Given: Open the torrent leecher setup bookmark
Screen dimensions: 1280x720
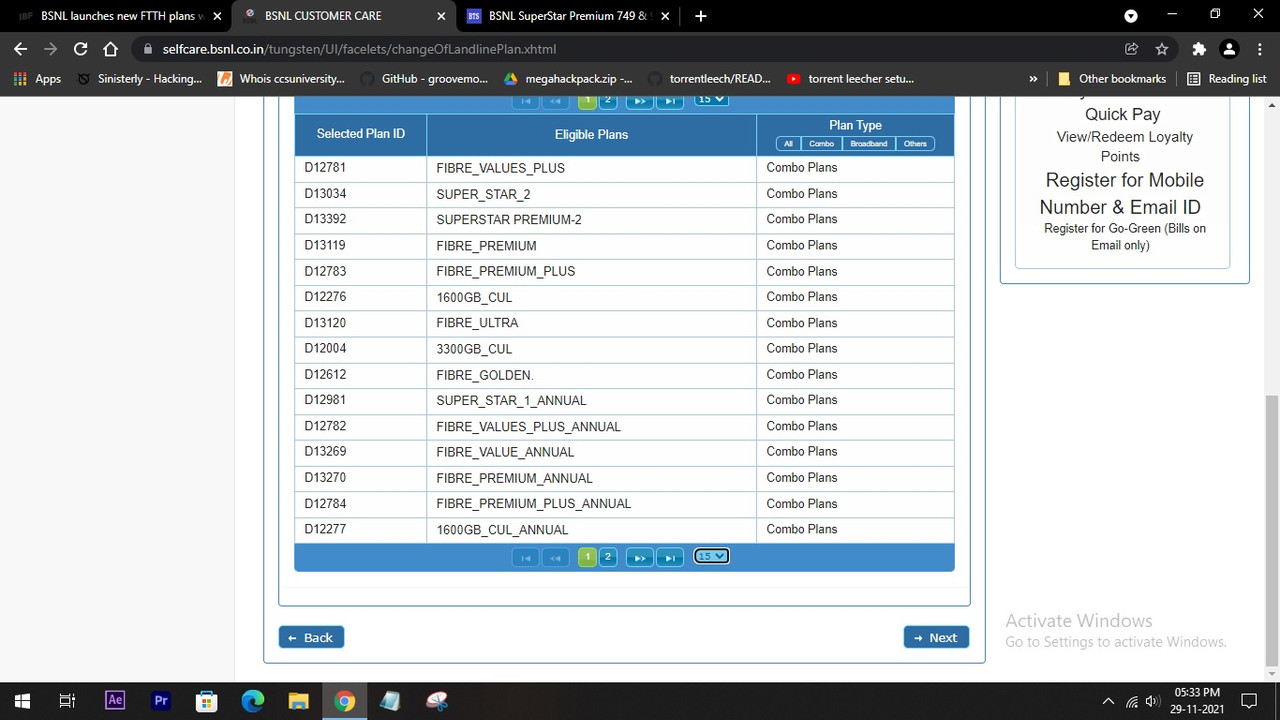Looking at the screenshot, I should click(x=850, y=79).
